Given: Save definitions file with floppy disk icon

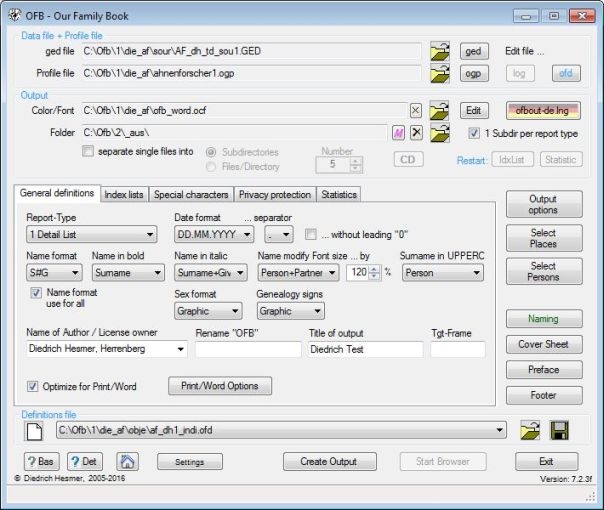Looking at the screenshot, I should pos(560,430).
